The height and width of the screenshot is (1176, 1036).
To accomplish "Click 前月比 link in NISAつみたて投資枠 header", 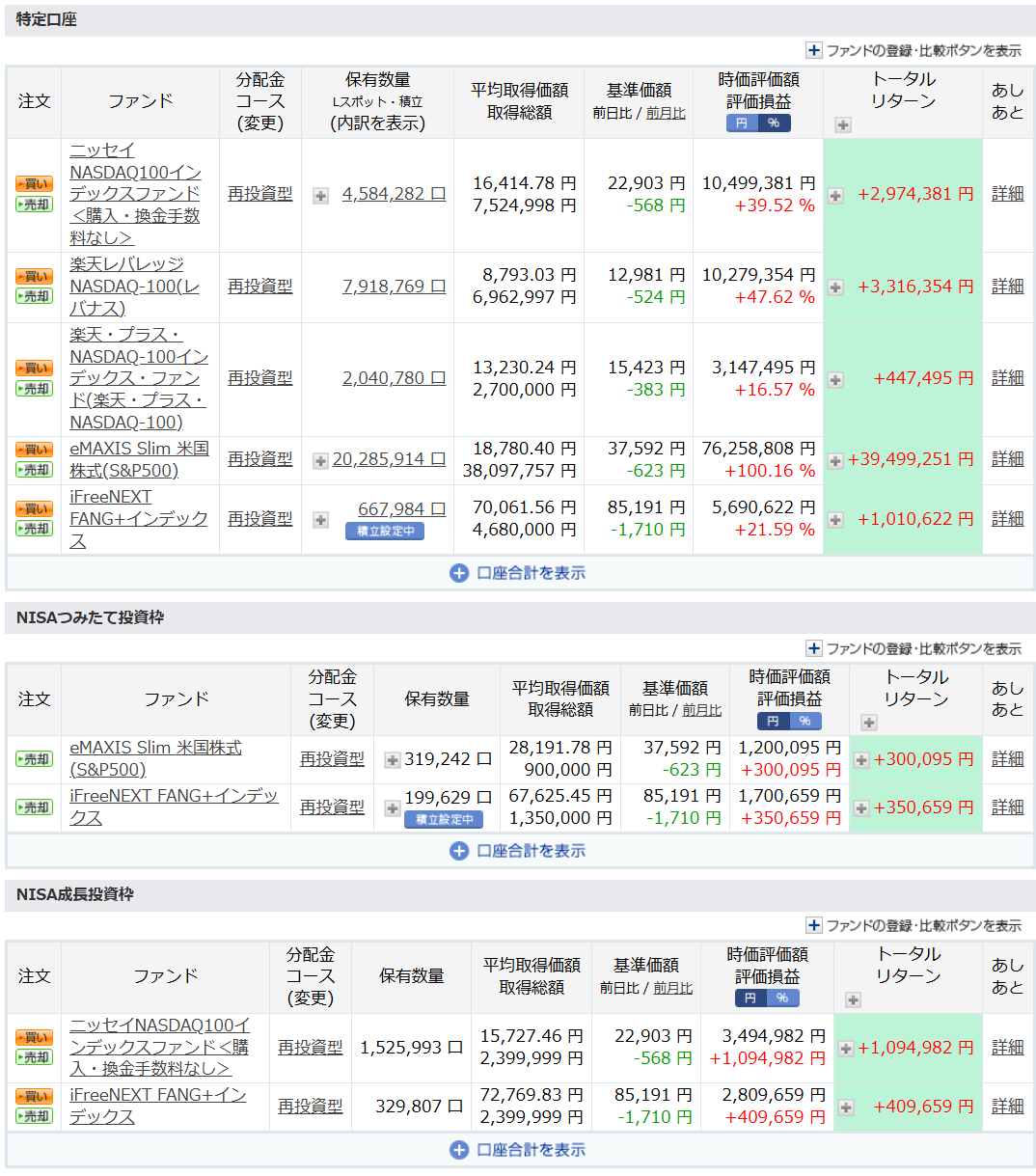I will pos(701,710).
